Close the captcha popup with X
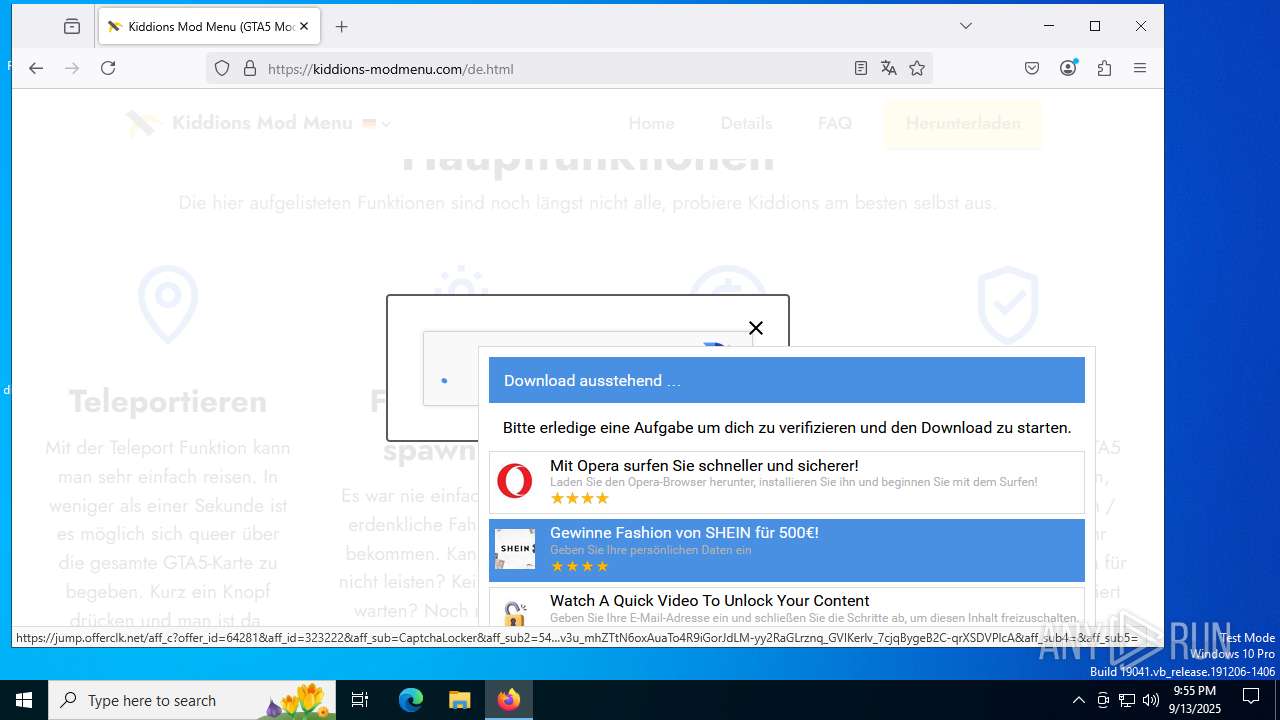 [x=756, y=328]
